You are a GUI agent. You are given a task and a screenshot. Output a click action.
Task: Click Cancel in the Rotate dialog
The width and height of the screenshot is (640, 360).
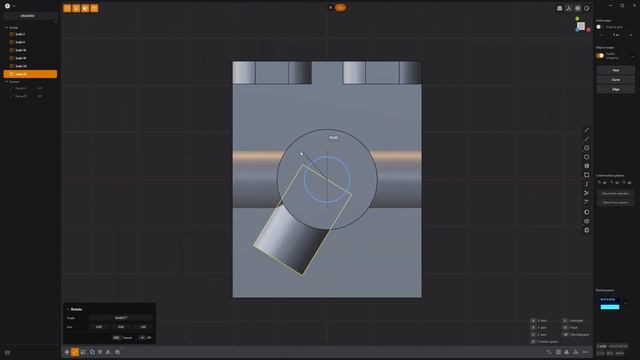123,338
